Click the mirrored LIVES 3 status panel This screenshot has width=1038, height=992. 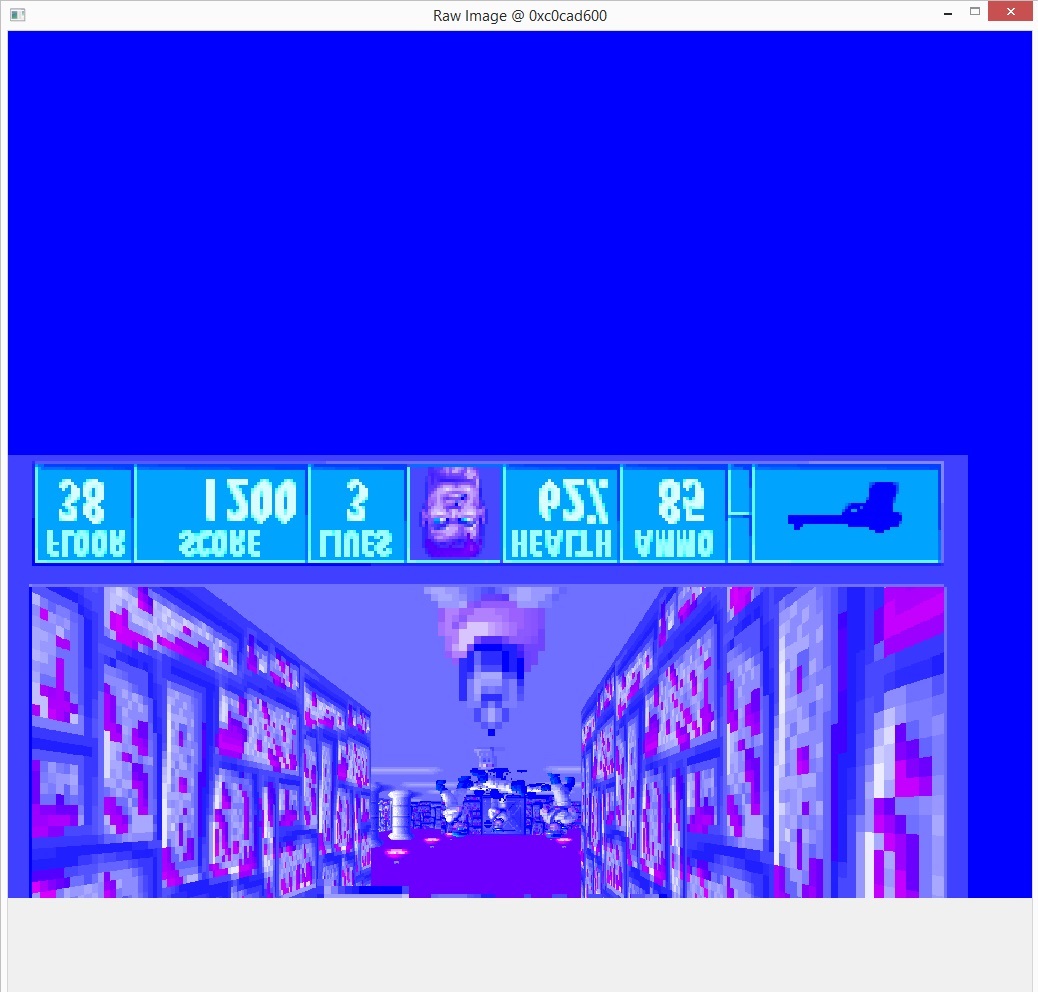click(357, 514)
